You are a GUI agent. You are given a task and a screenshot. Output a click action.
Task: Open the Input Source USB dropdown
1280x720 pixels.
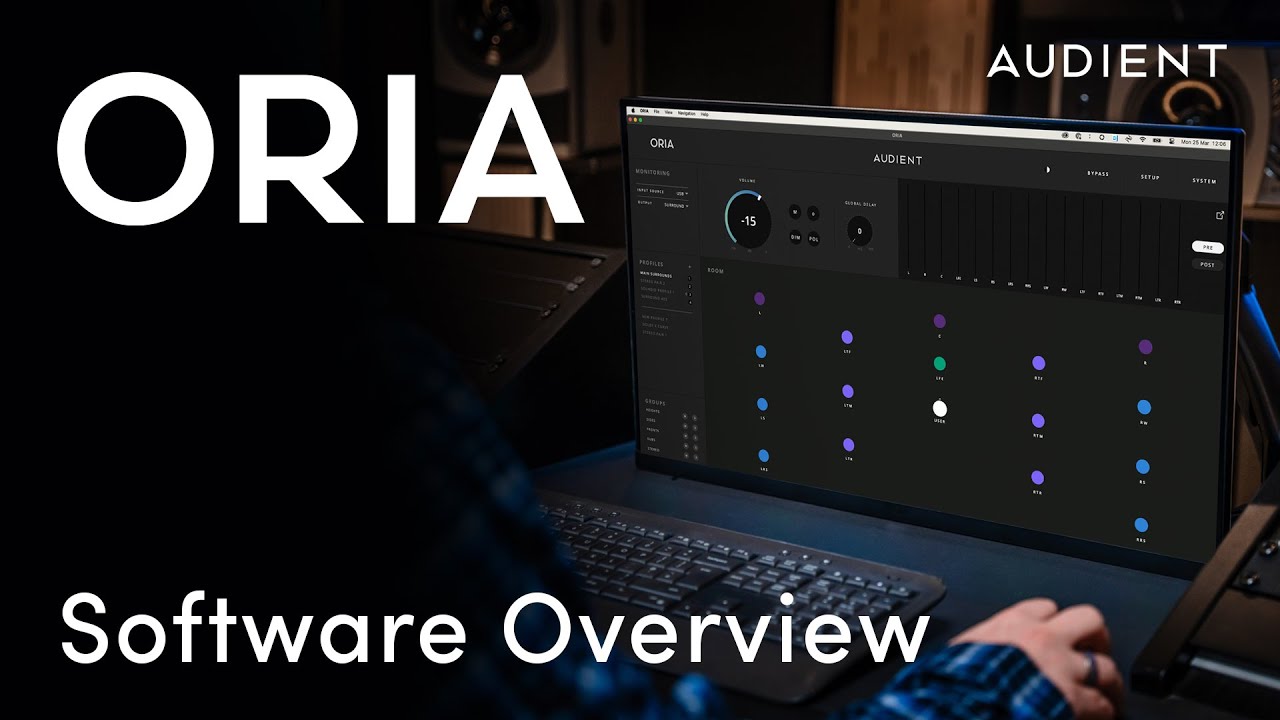pos(682,193)
